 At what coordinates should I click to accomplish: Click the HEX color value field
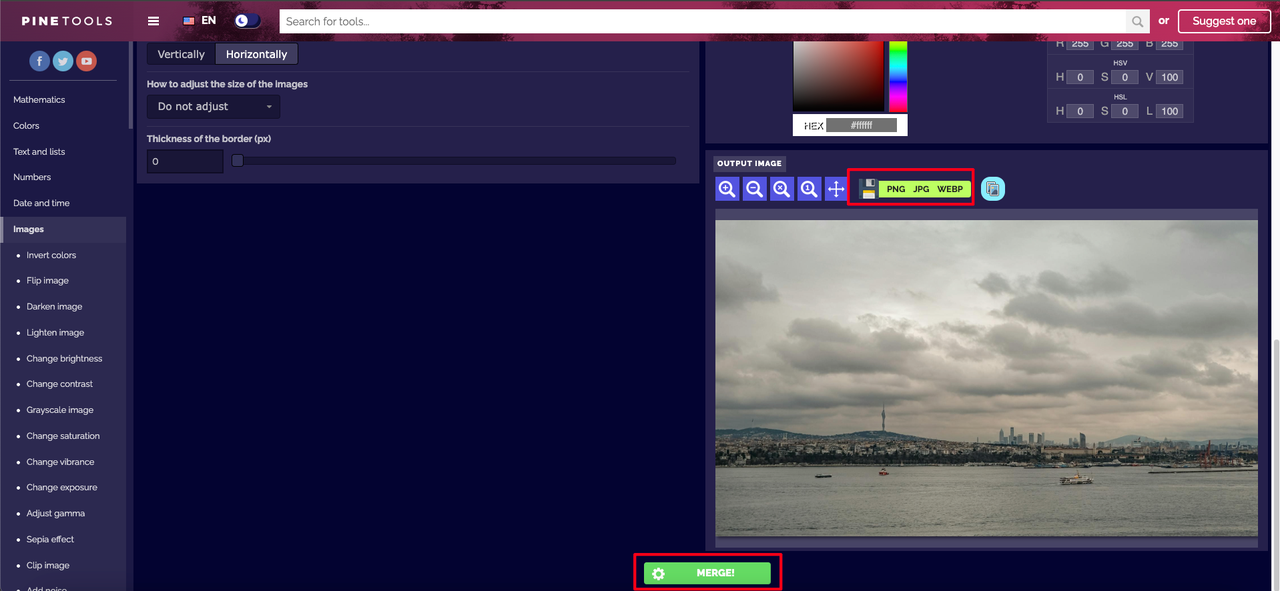[861, 126]
